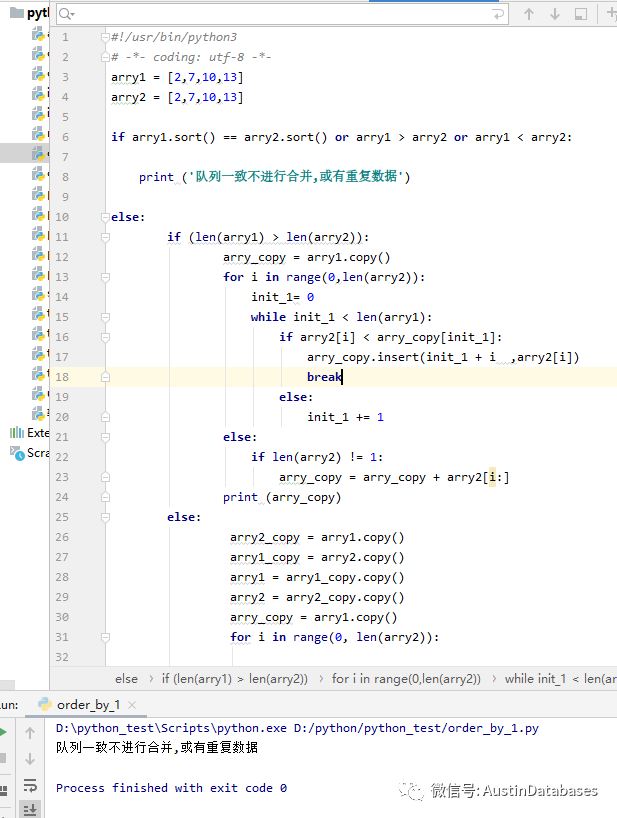The height and width of the screenshot is (818, 617).
Task: Click the newline icon in search field
Action: pyautogui.click(x=500, y=15)
